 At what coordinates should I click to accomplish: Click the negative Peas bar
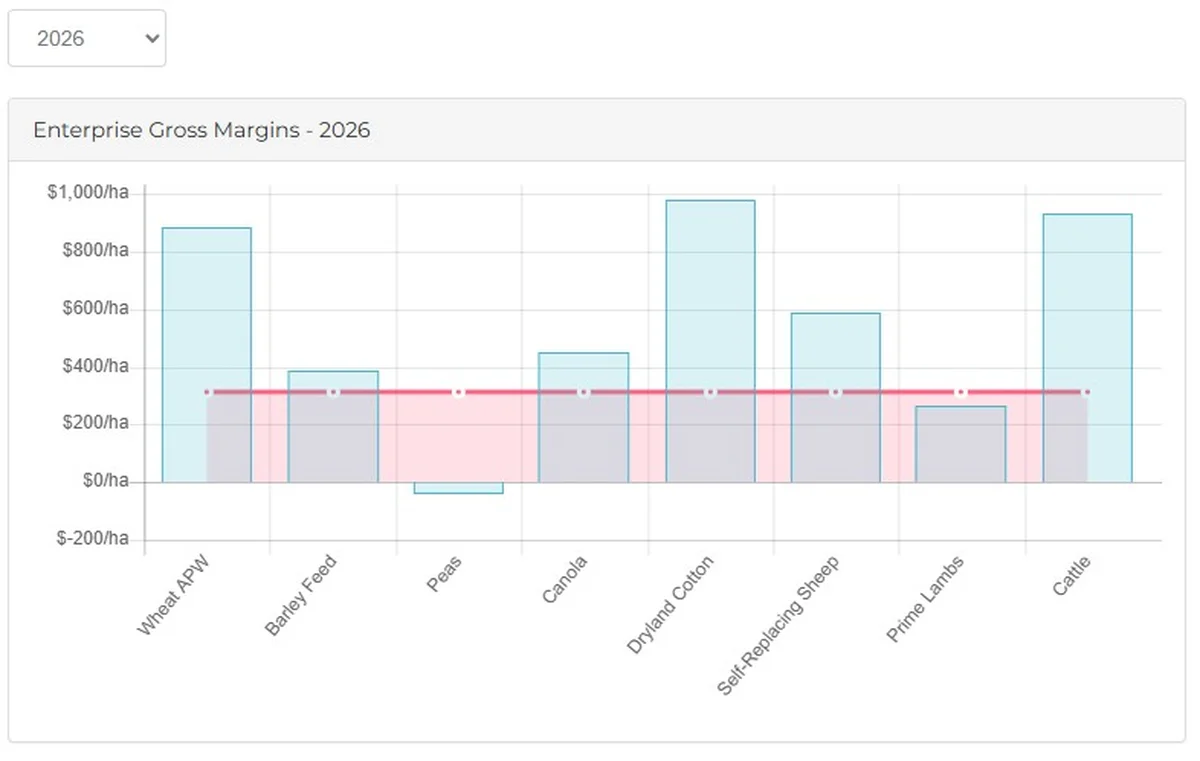click(x=458, y=488)
